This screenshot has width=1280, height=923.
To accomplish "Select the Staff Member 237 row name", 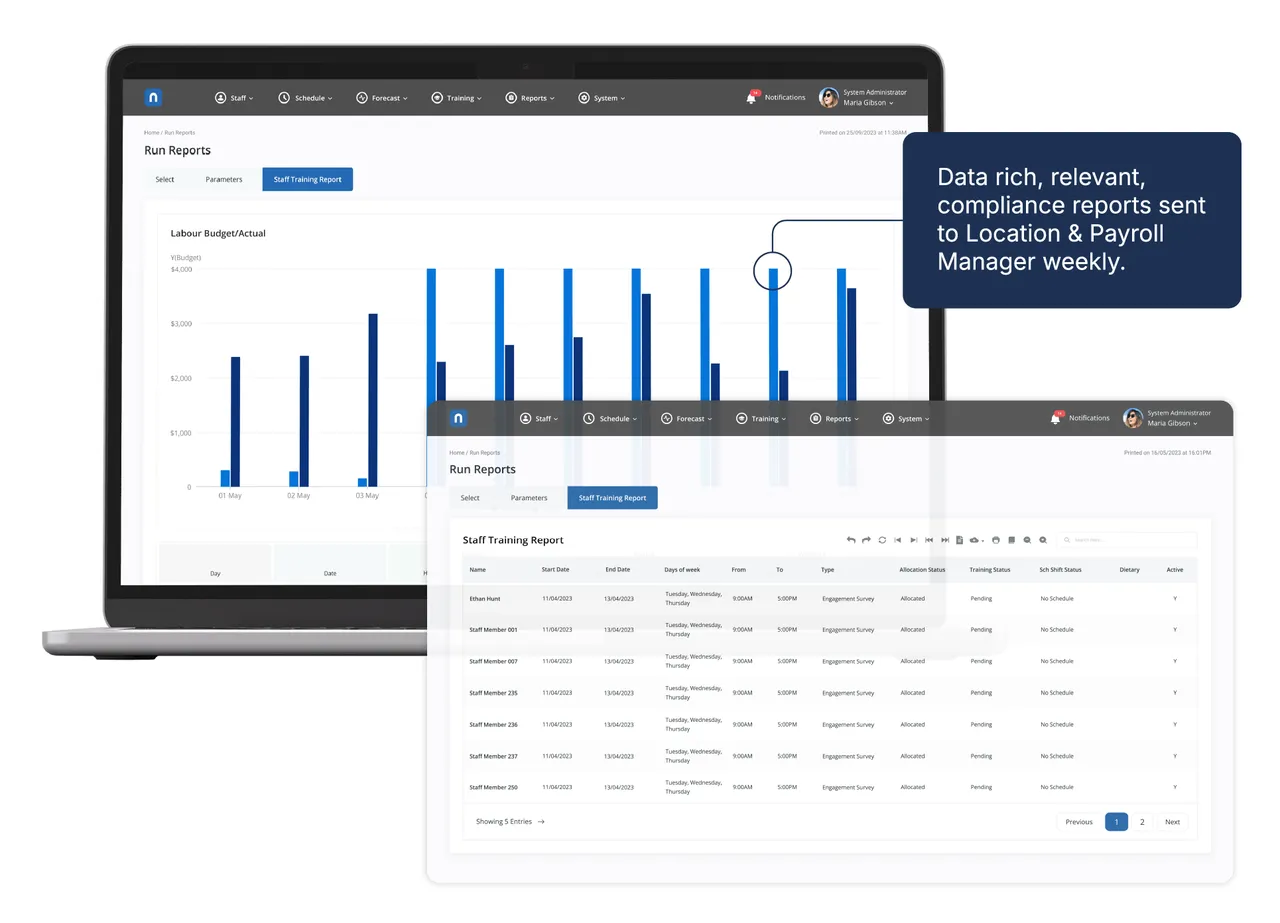I will 493,756.
